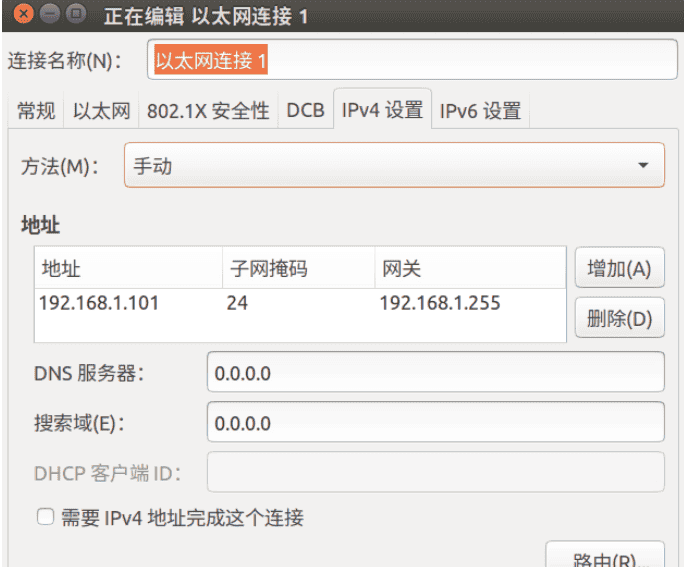Maximize the connection editor window
Screen dimensions: 684x567
pos(76,14)
